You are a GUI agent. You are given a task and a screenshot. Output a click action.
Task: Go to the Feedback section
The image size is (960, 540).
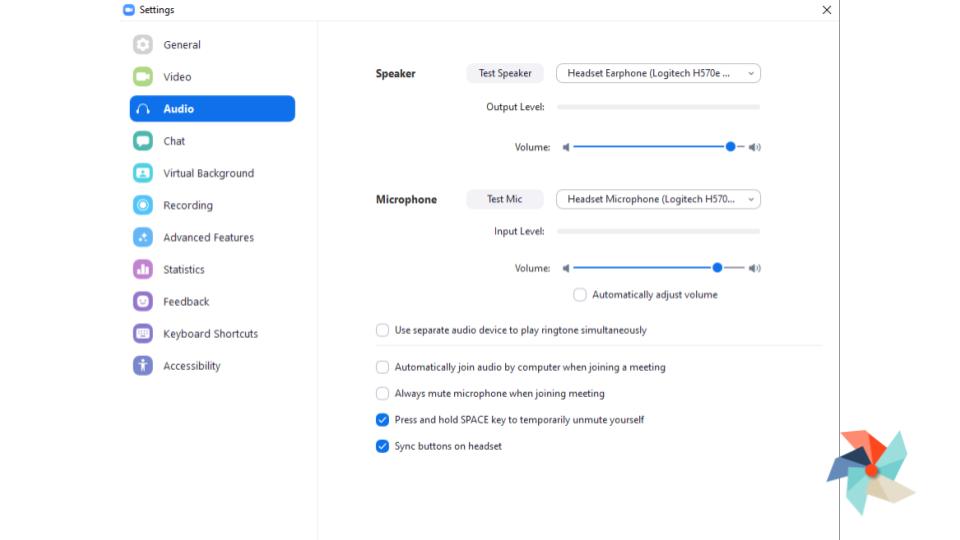[x=186, y=301]
